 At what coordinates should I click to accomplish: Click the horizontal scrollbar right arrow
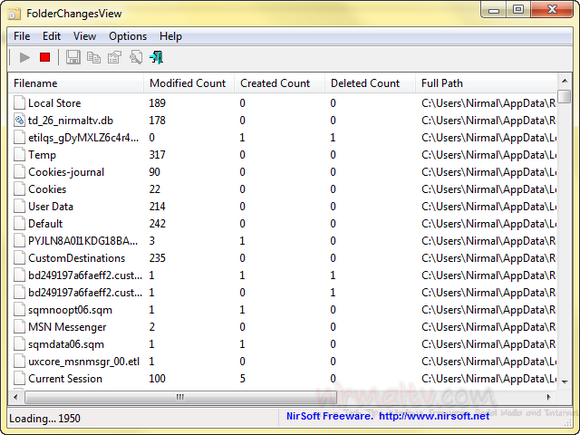coord(549,397)
